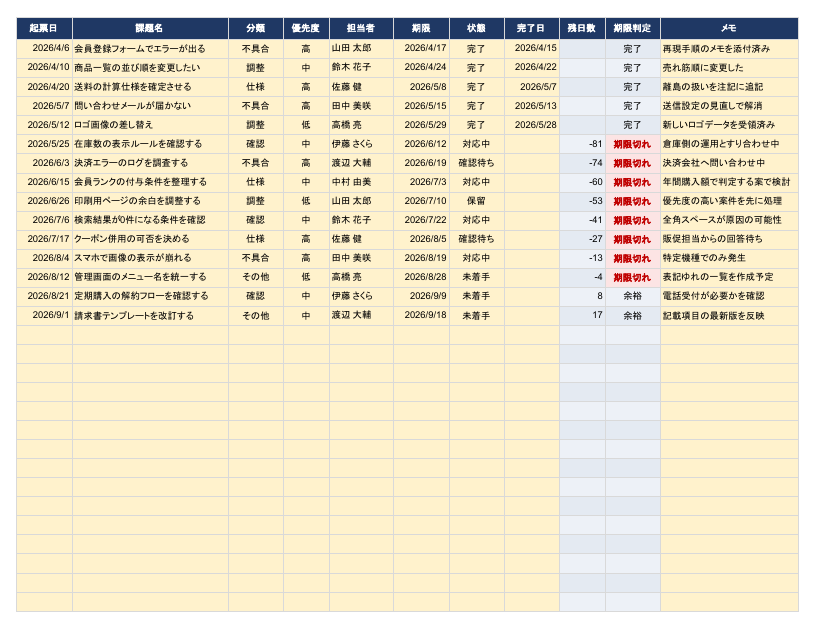Click cell スマホで画像の表示が崩れる
Image resolution: width=815 pixels, height=628 pixels.
(150, 258)
